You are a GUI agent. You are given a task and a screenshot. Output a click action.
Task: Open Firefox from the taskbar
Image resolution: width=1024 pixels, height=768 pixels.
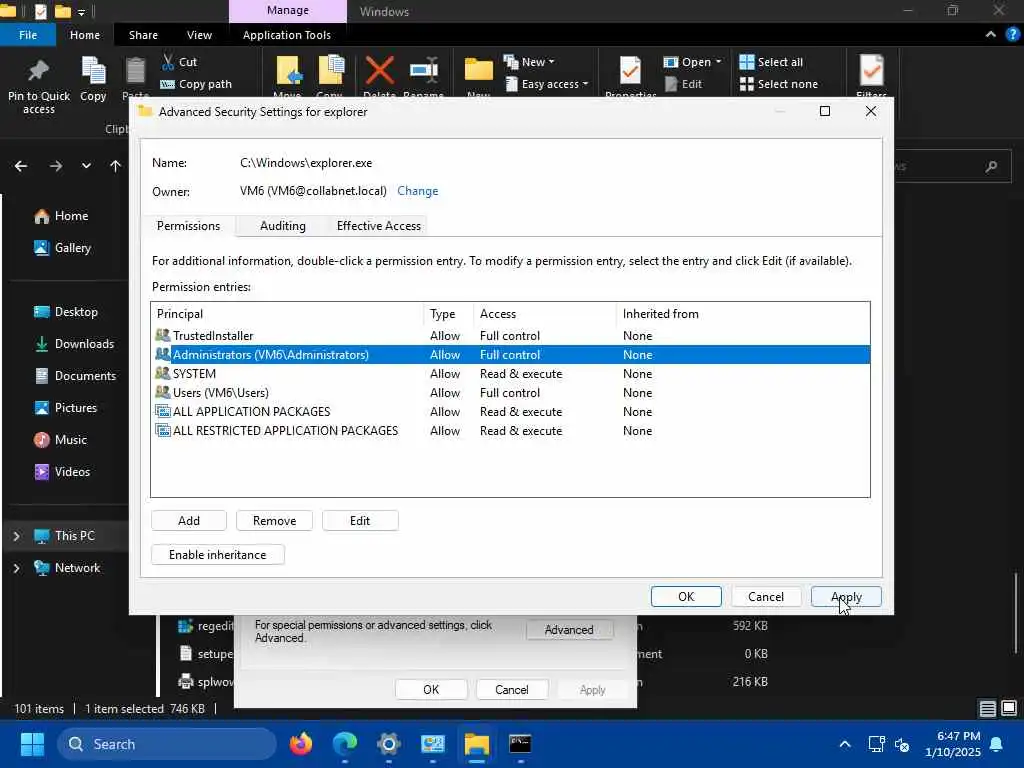tap(300, 744)
